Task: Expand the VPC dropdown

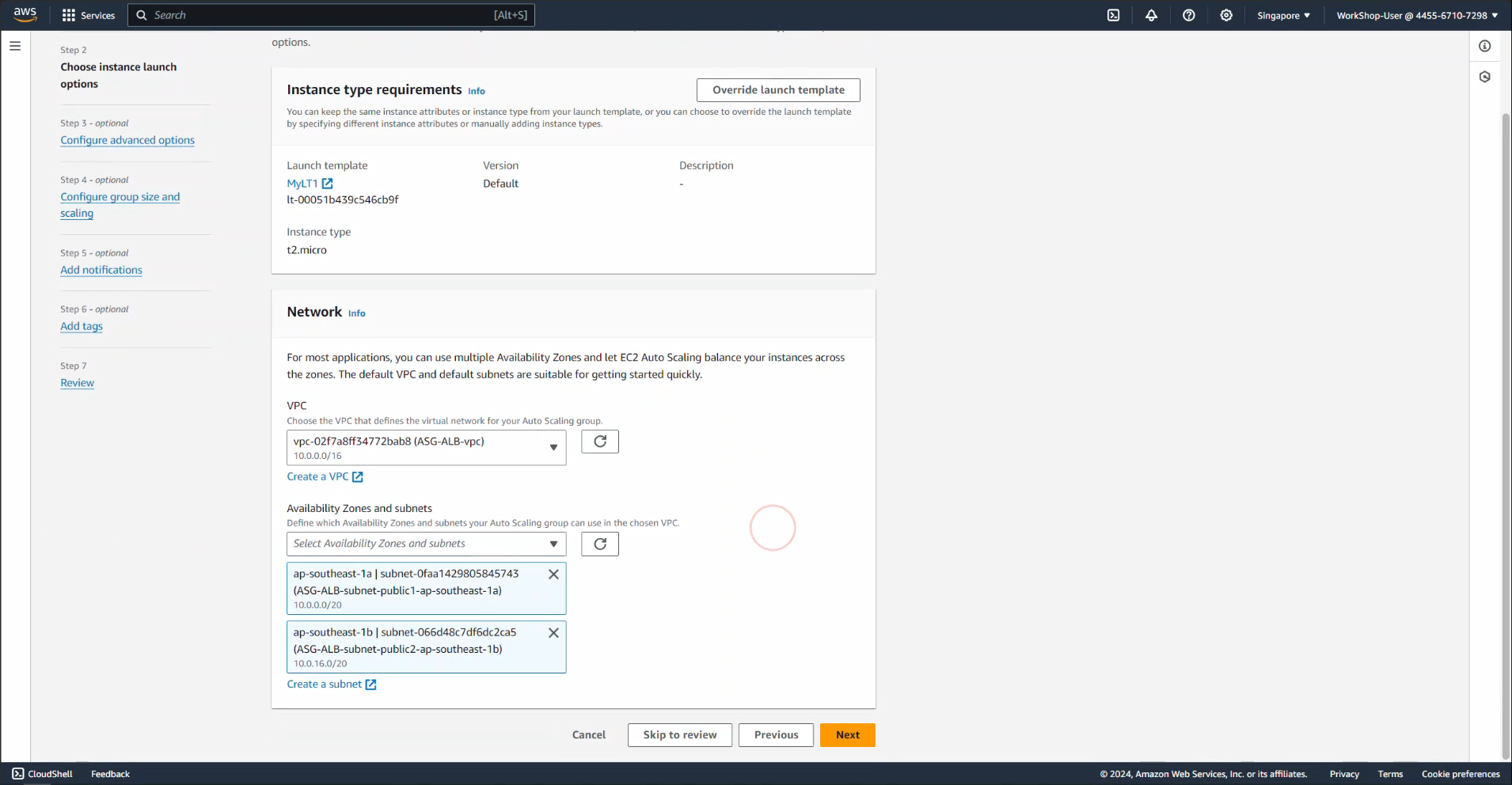Action: pyautogui.click(x=426, y=448)
